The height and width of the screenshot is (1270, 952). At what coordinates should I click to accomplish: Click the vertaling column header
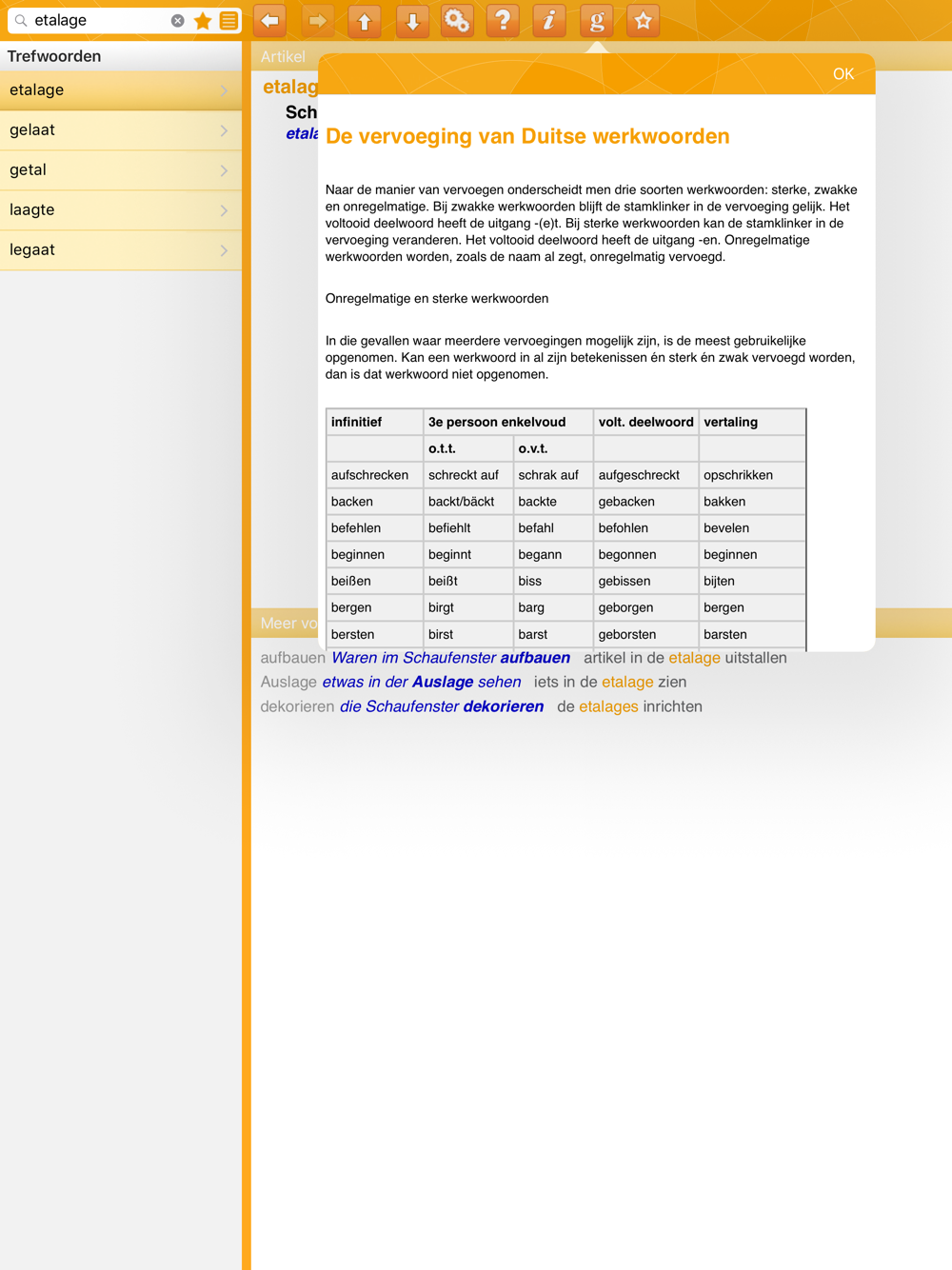click(x=753, y=422)
